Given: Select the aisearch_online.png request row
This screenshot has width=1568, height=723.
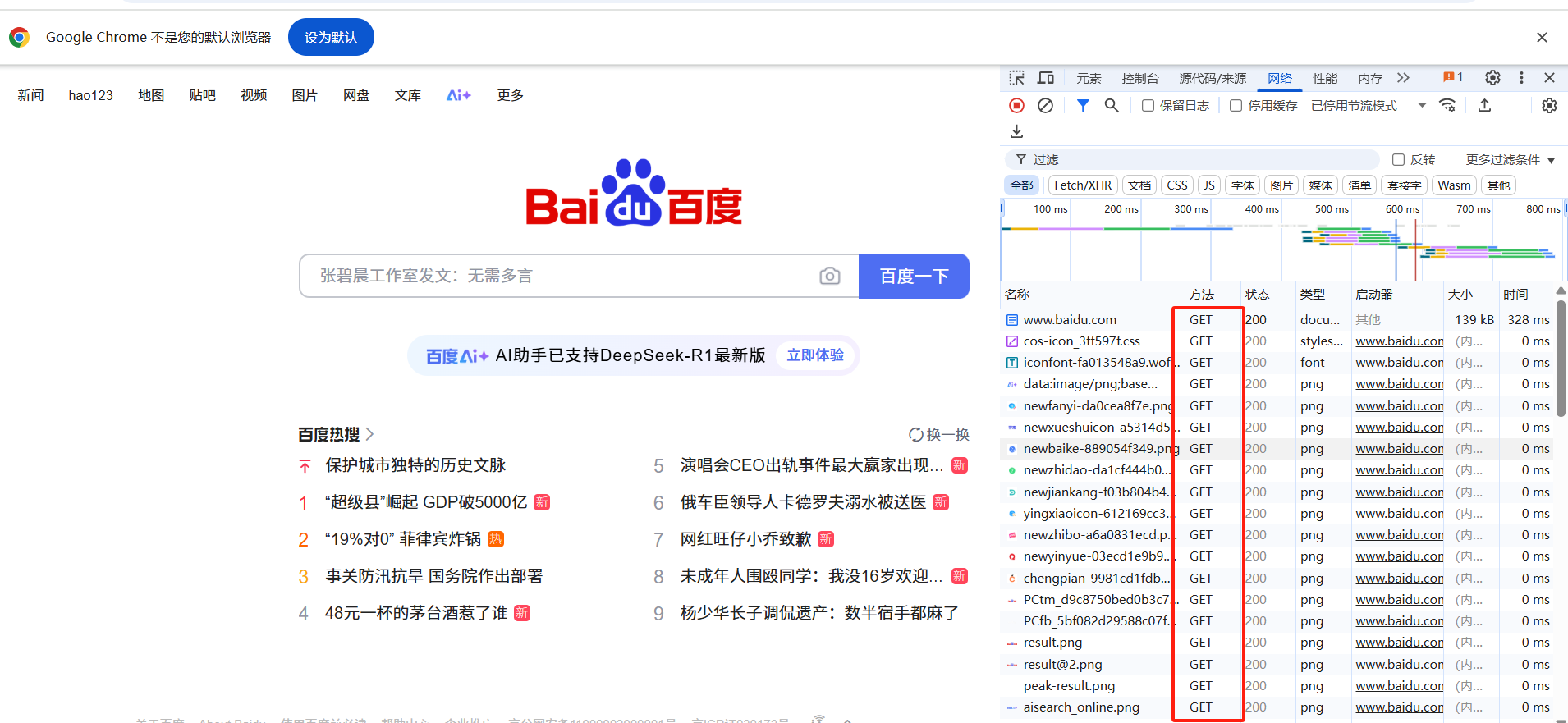Looking at the screenshot, I should (1277, 707).
